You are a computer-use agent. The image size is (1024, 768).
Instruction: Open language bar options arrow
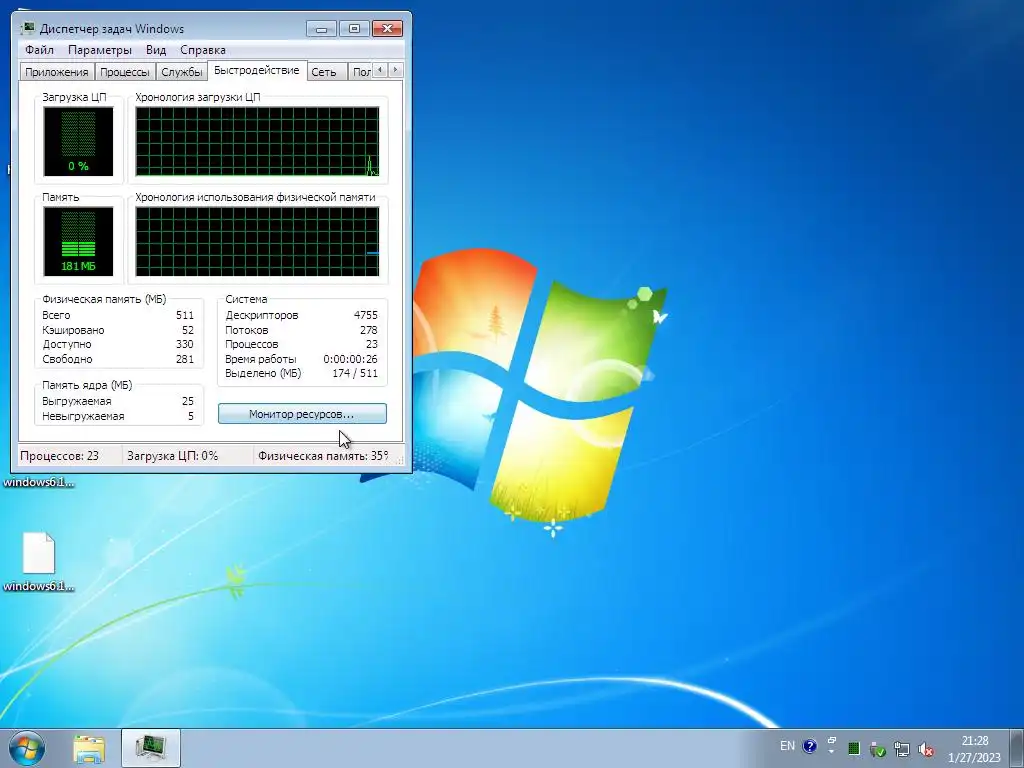pyautogui.click(x=832, y=752)
